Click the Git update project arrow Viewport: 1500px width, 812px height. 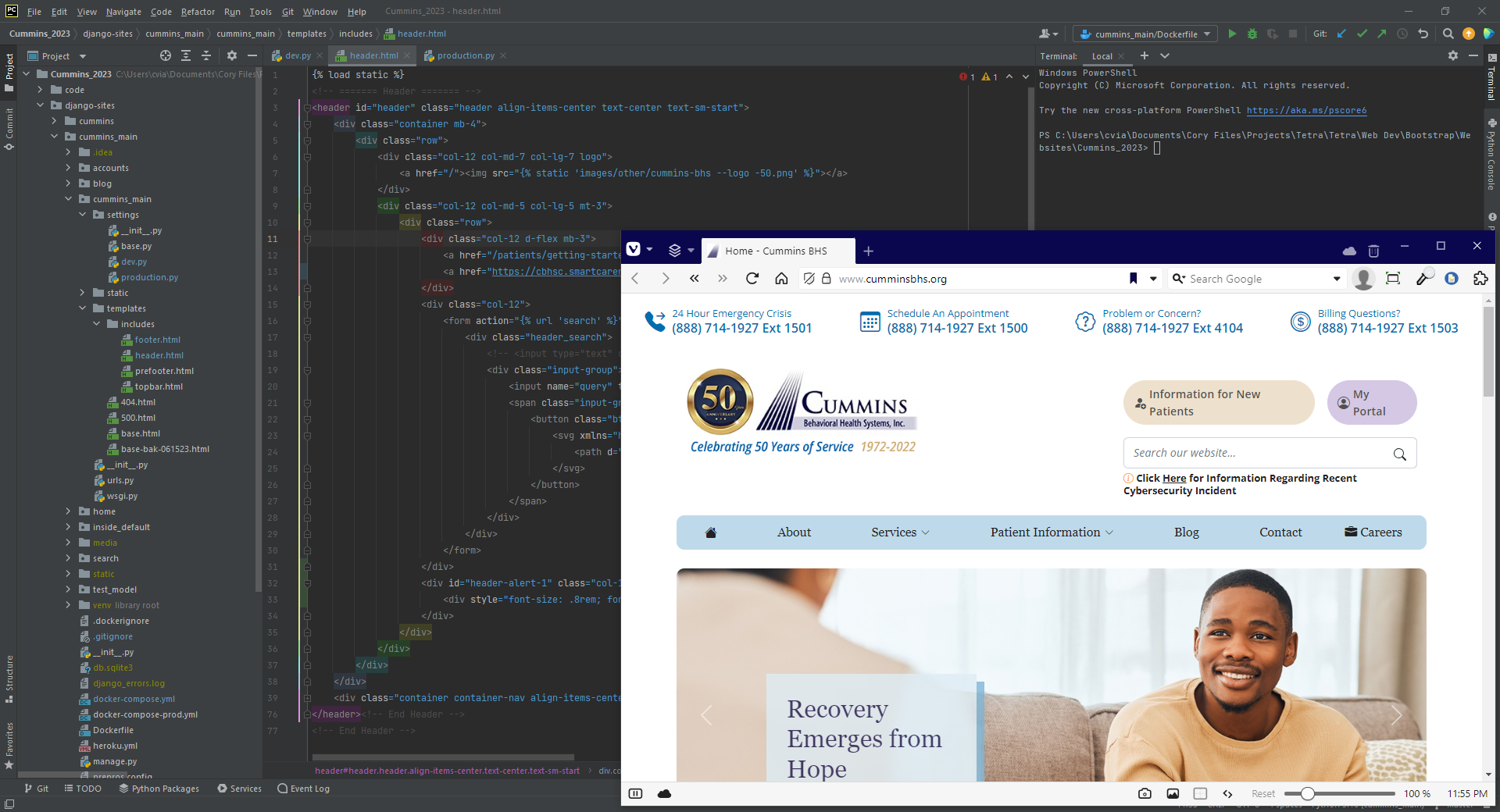pos(1341,34)
